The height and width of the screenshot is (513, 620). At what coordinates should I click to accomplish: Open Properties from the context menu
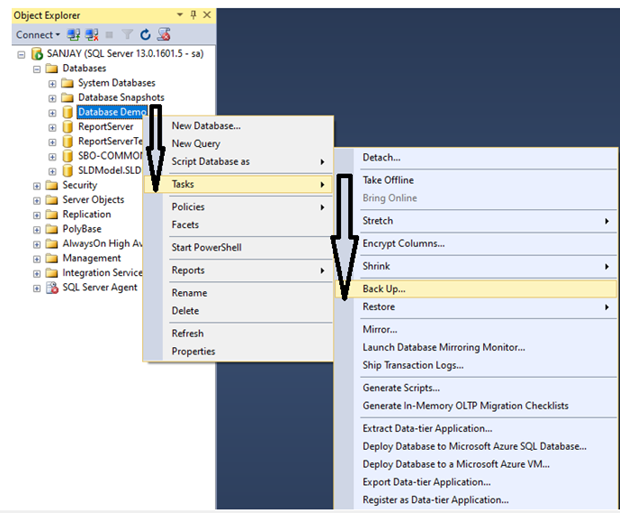(239, 351)
